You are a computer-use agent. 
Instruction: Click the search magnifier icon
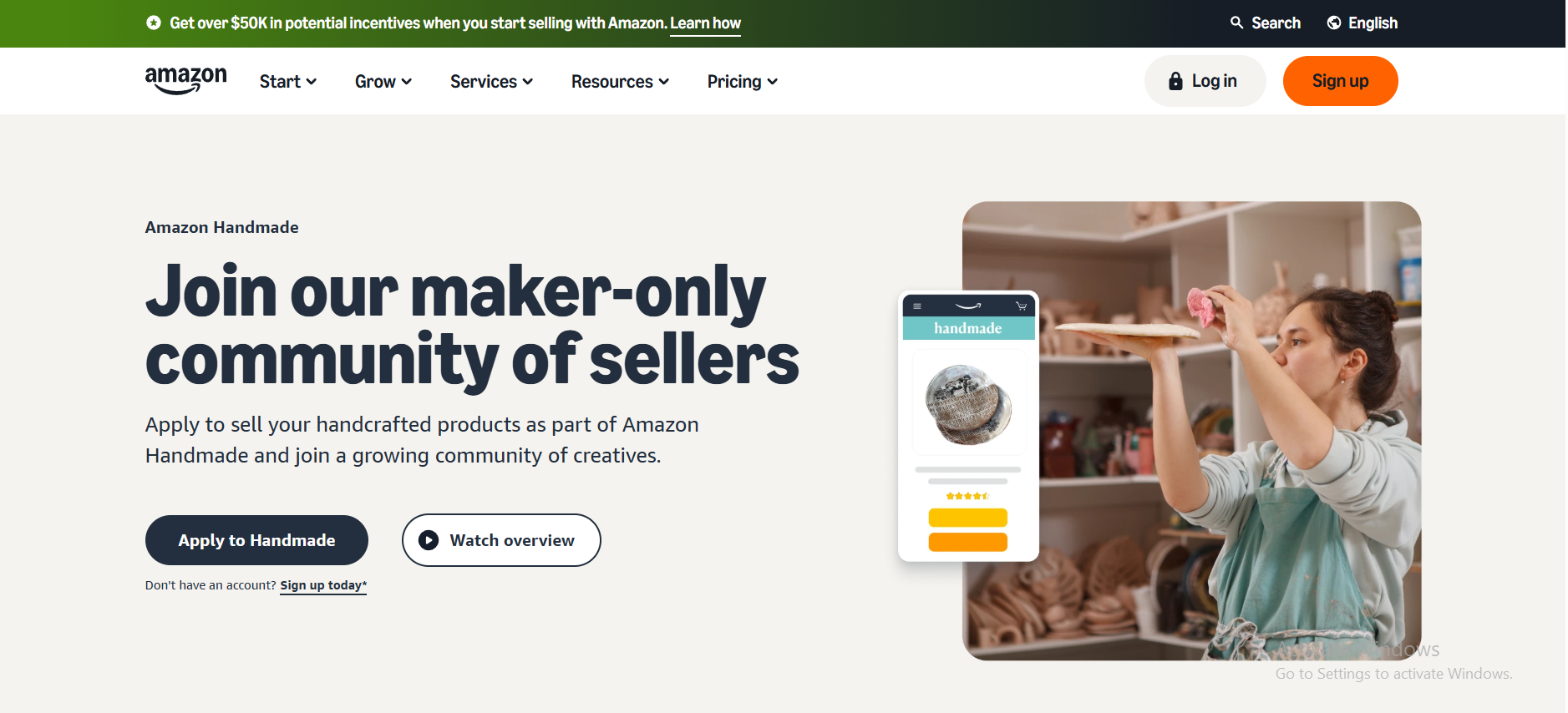coord(1236,23)
